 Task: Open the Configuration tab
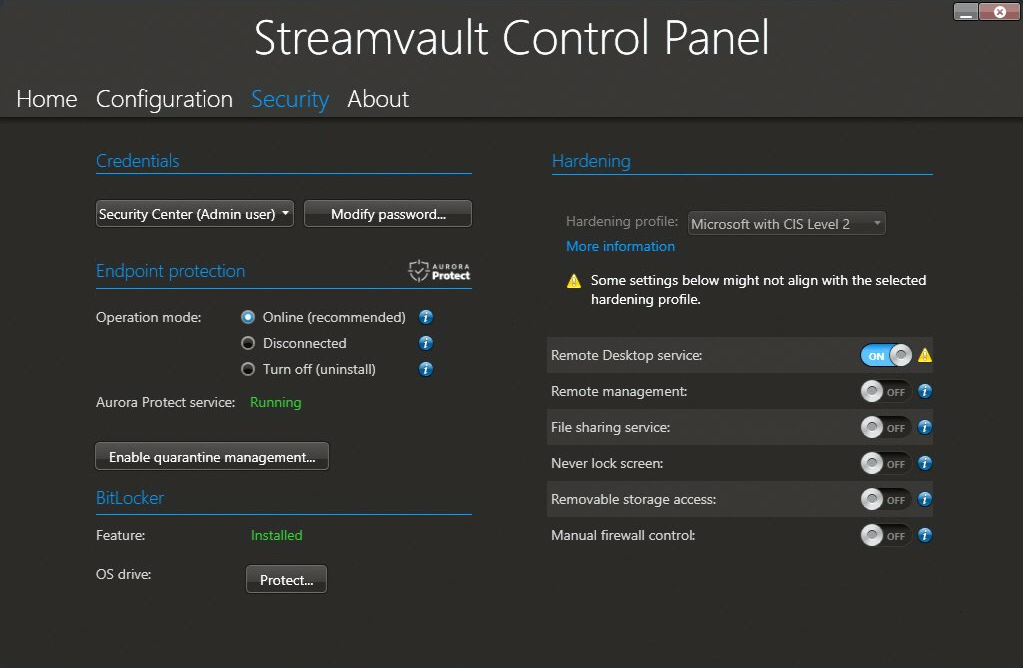(x=164, y=99)
